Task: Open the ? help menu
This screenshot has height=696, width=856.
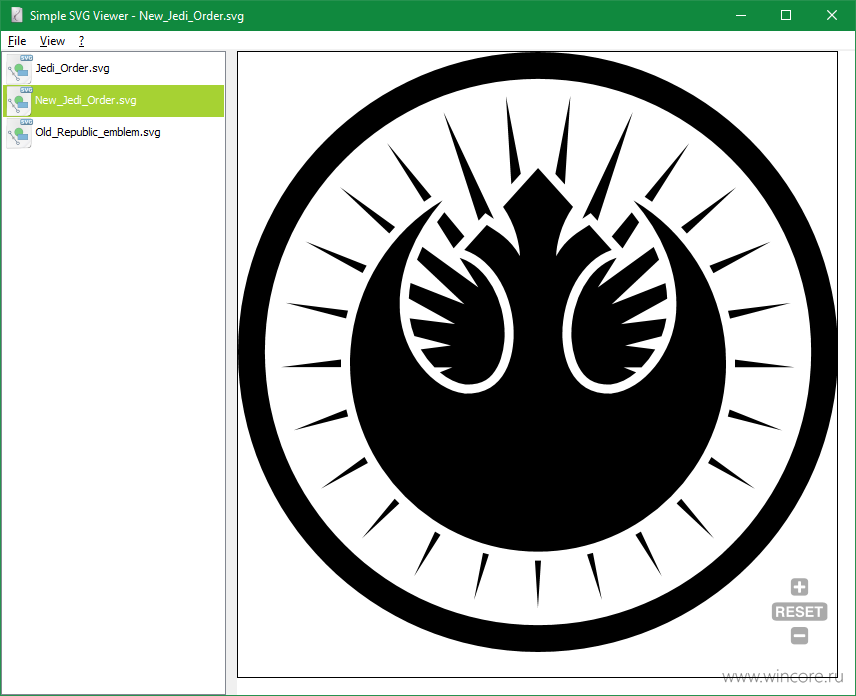Action: point(81,41)
